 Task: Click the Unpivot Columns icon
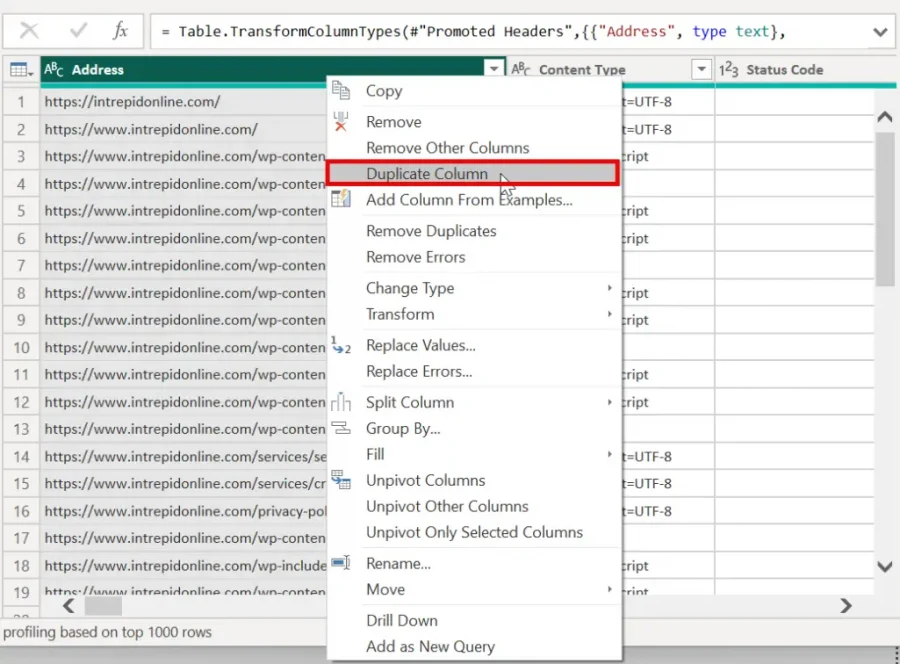click(341, 480)
